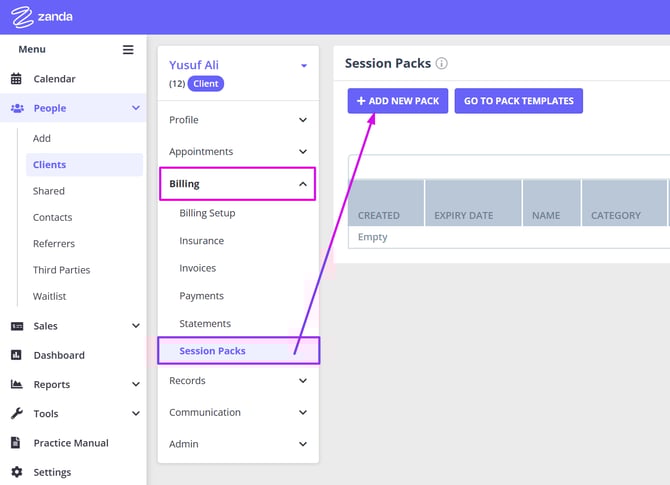The width and height of the screenshot is (670, 485).
Task: Expand the Sales menu section
Action: [x=136, y=326]
